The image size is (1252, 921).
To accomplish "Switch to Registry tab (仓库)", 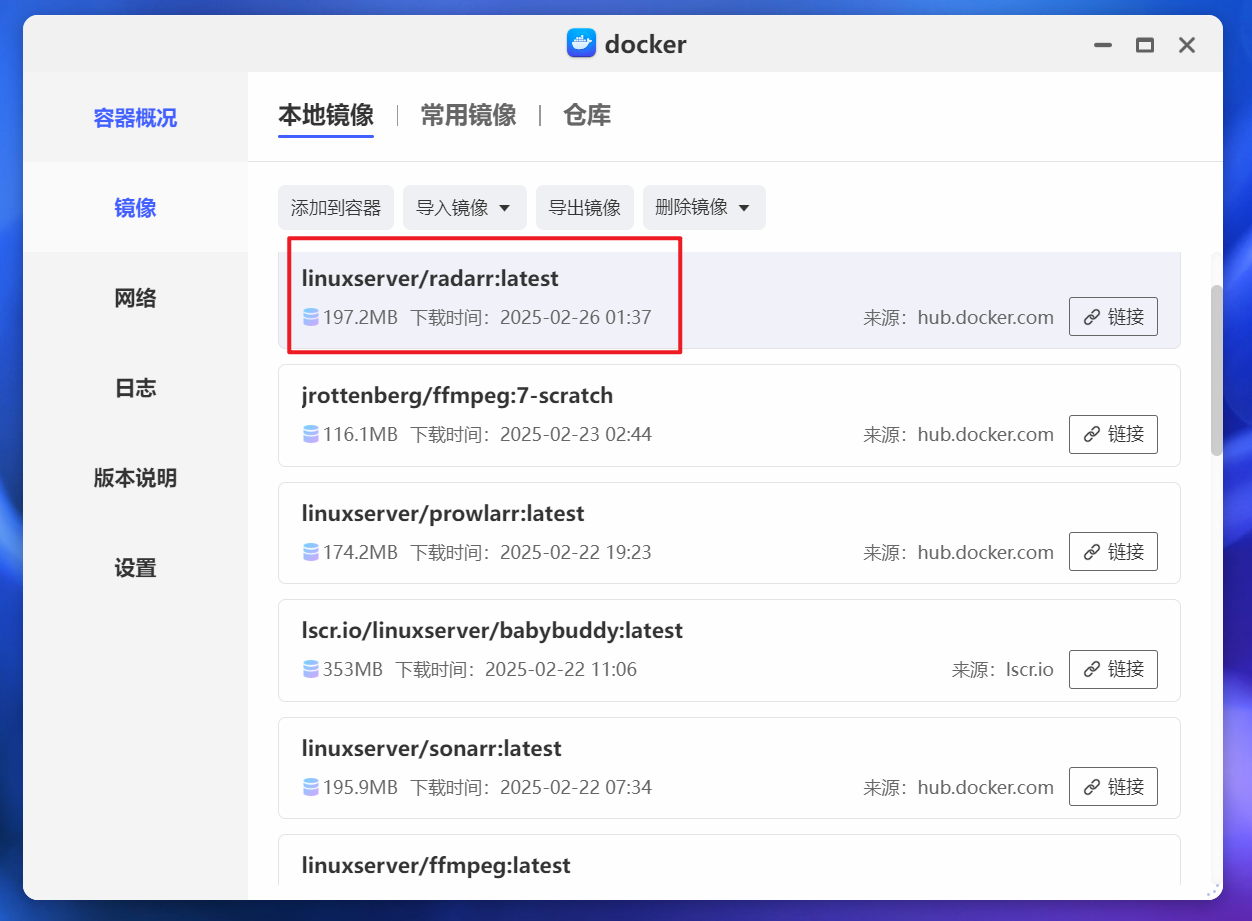I will pyautogui.click(x=587, y=115).
